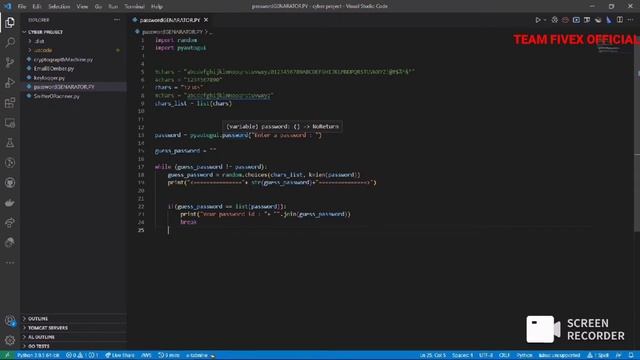Open the Run menu
This screenshot has width=640, height=360.
(x=113, y=7)
